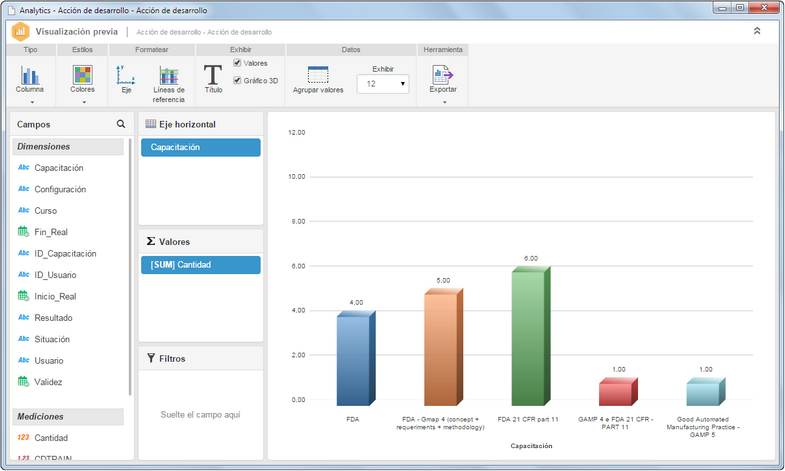
Task: Click the Abc icon beside Resultado field
Action: (x=24, y=317)
